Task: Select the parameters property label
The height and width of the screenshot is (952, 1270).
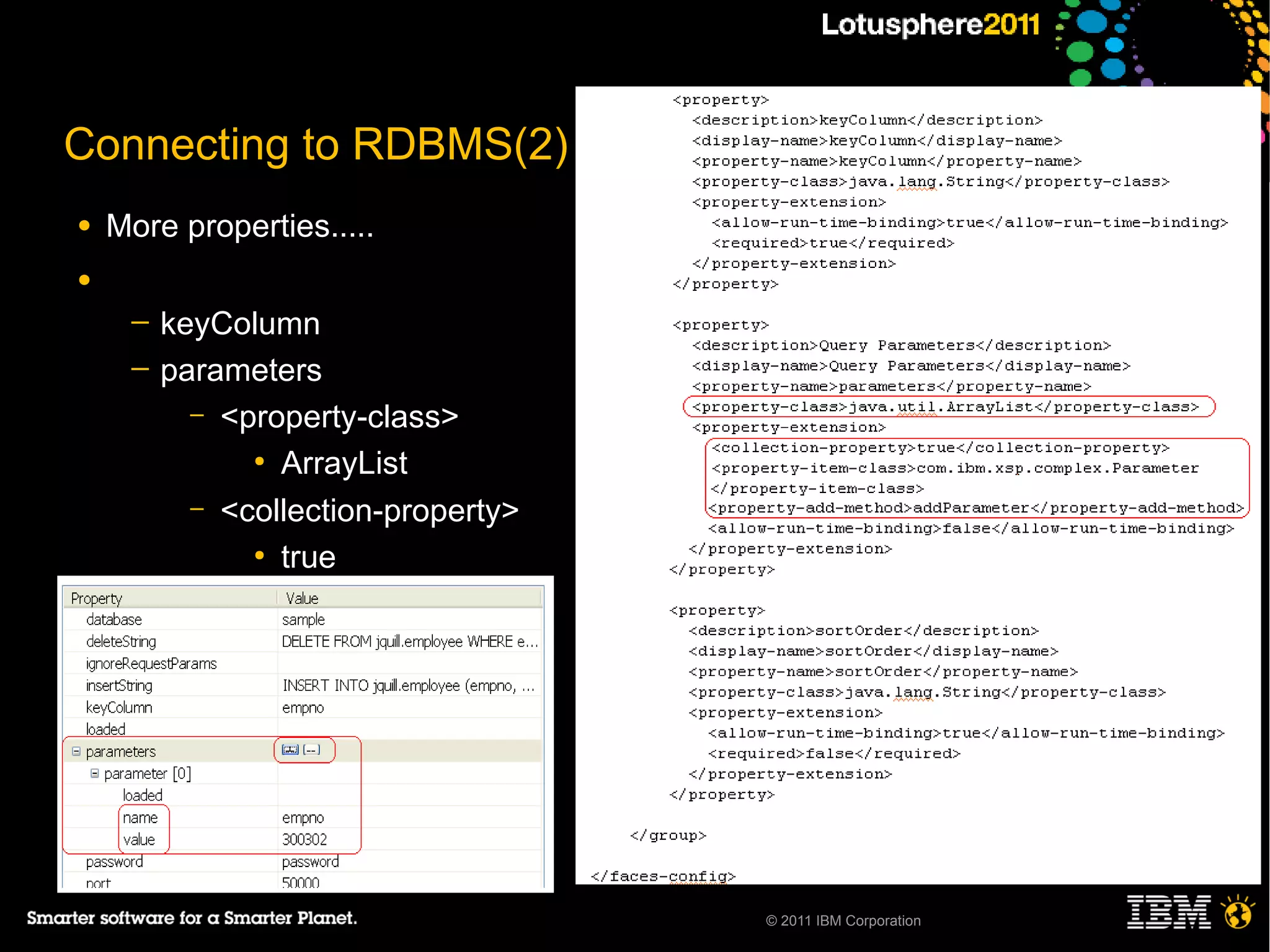Action: click(121, 752)
